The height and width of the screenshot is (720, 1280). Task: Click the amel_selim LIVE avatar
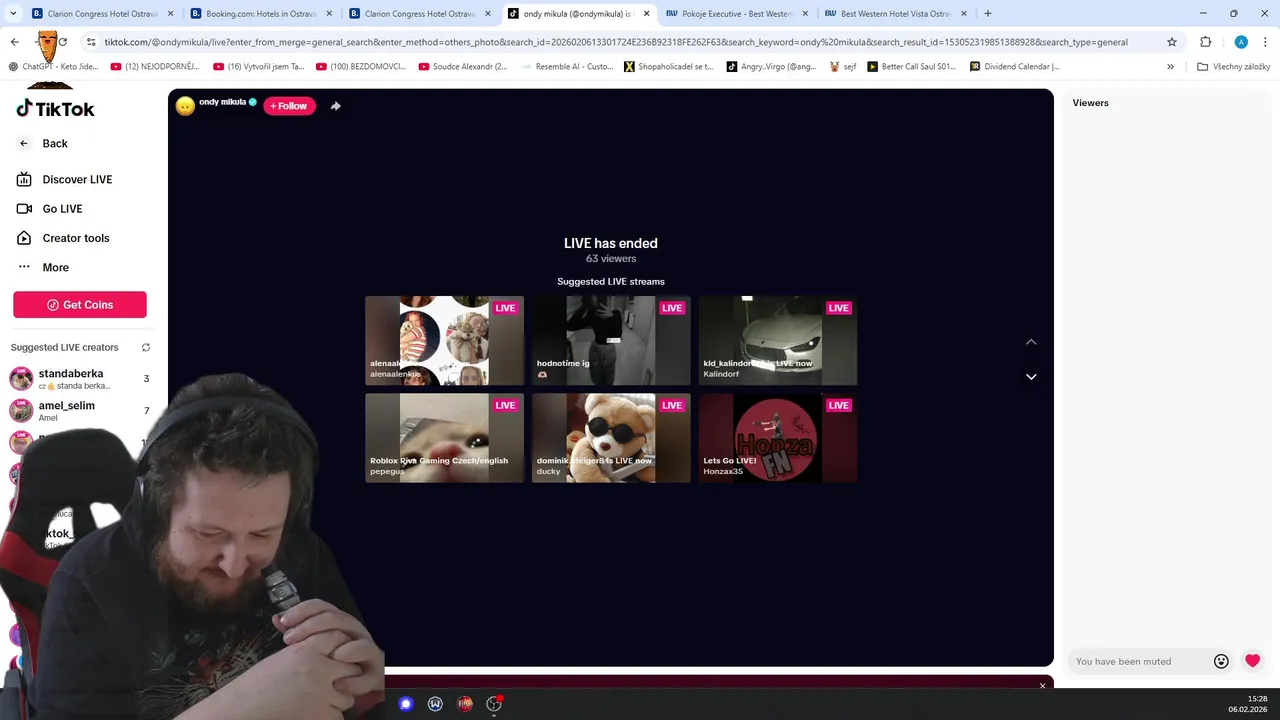tap(21, 411)
